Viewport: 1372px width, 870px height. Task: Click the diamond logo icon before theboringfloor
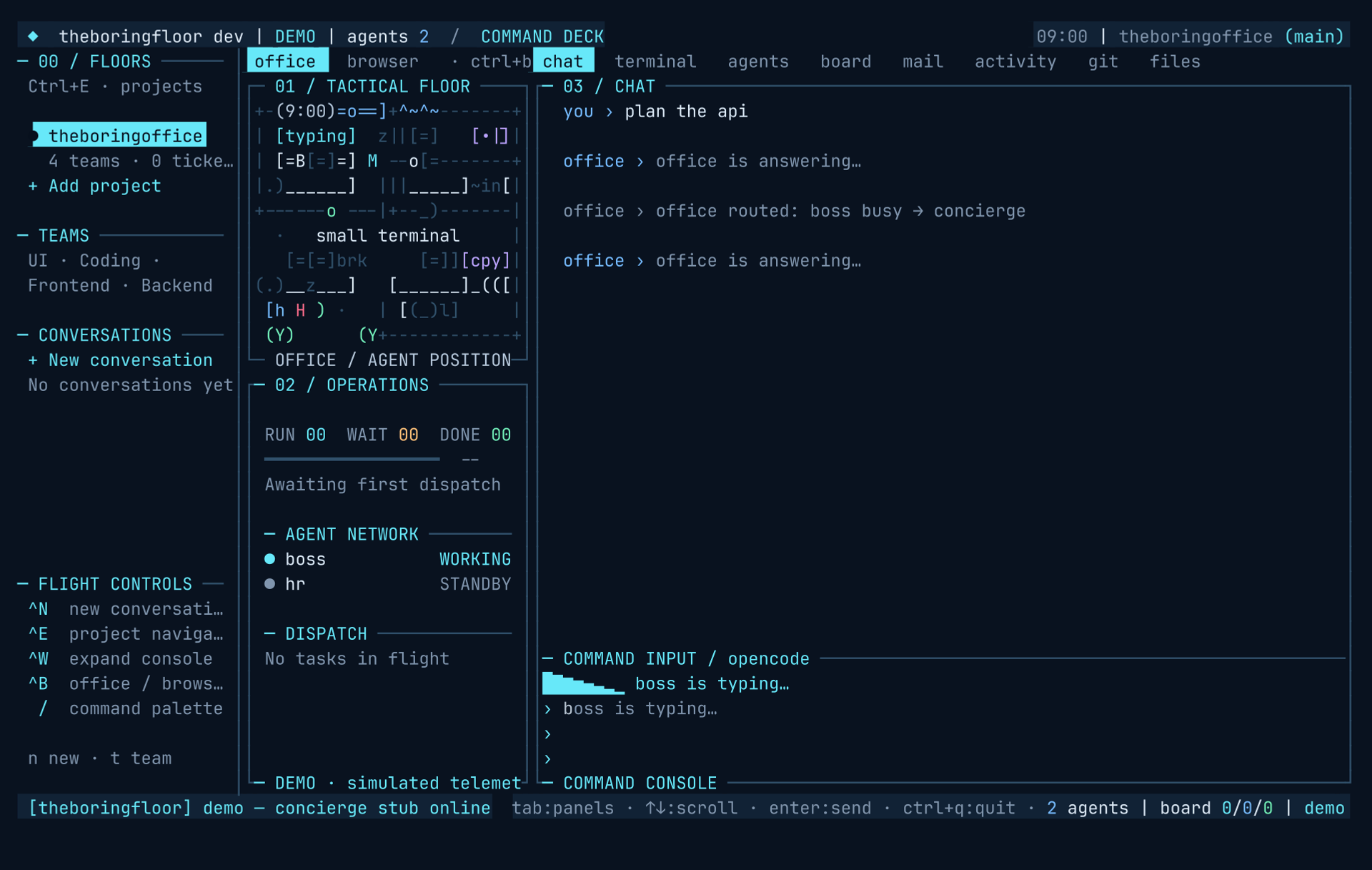coord(33,36)
